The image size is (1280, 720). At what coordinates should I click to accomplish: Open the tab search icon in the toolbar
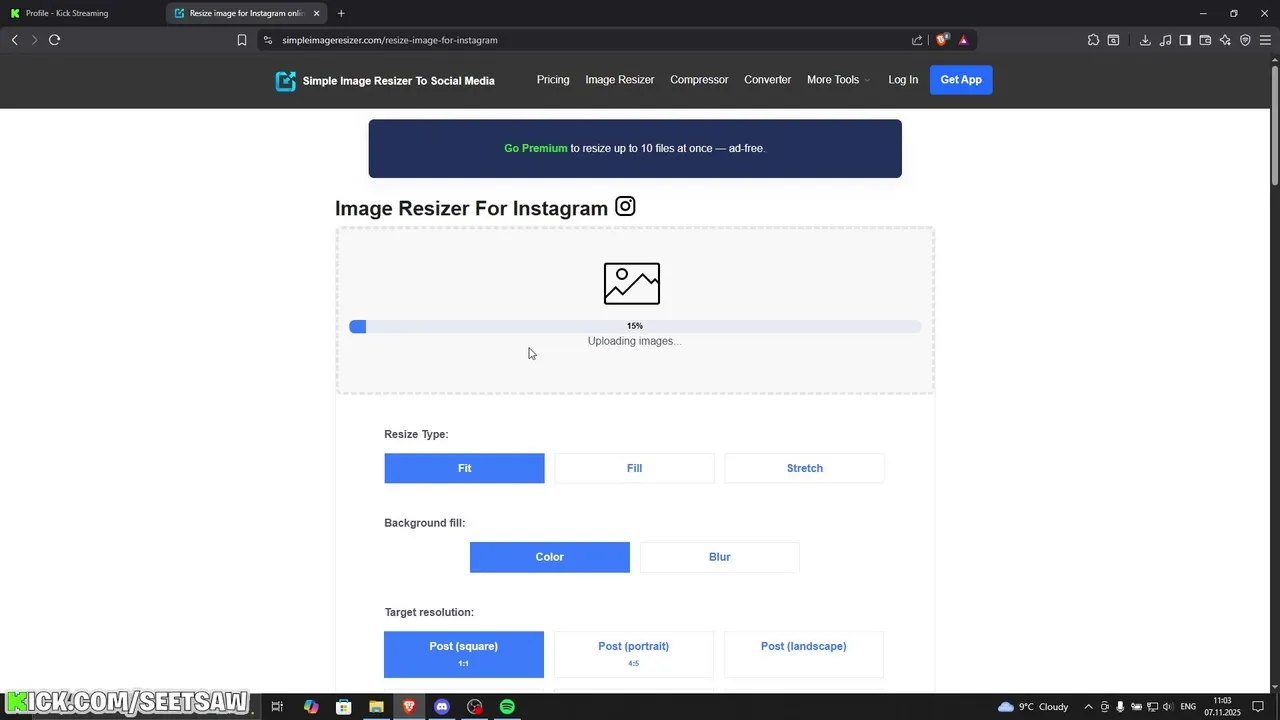pos(1113,40)
